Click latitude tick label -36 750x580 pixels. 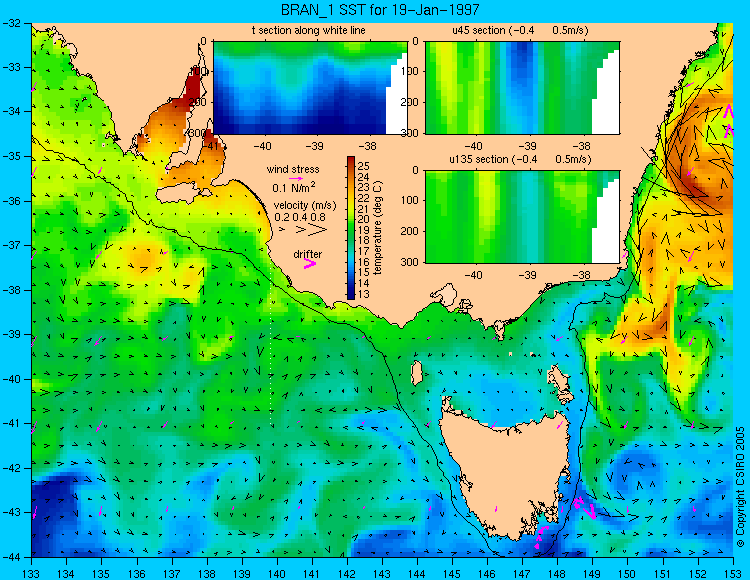pyautogui.click(x=11, y=201)
